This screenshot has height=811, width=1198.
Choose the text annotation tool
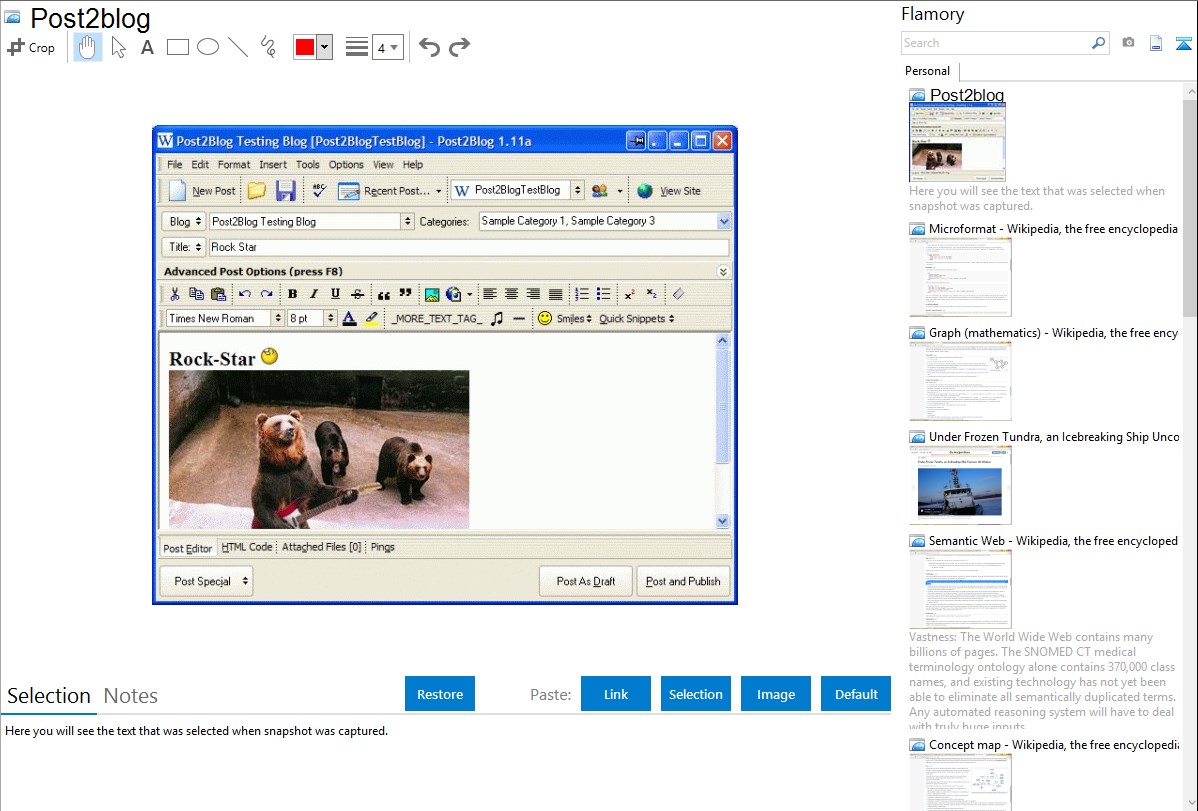pyautogui.click(x=147, y=47)
